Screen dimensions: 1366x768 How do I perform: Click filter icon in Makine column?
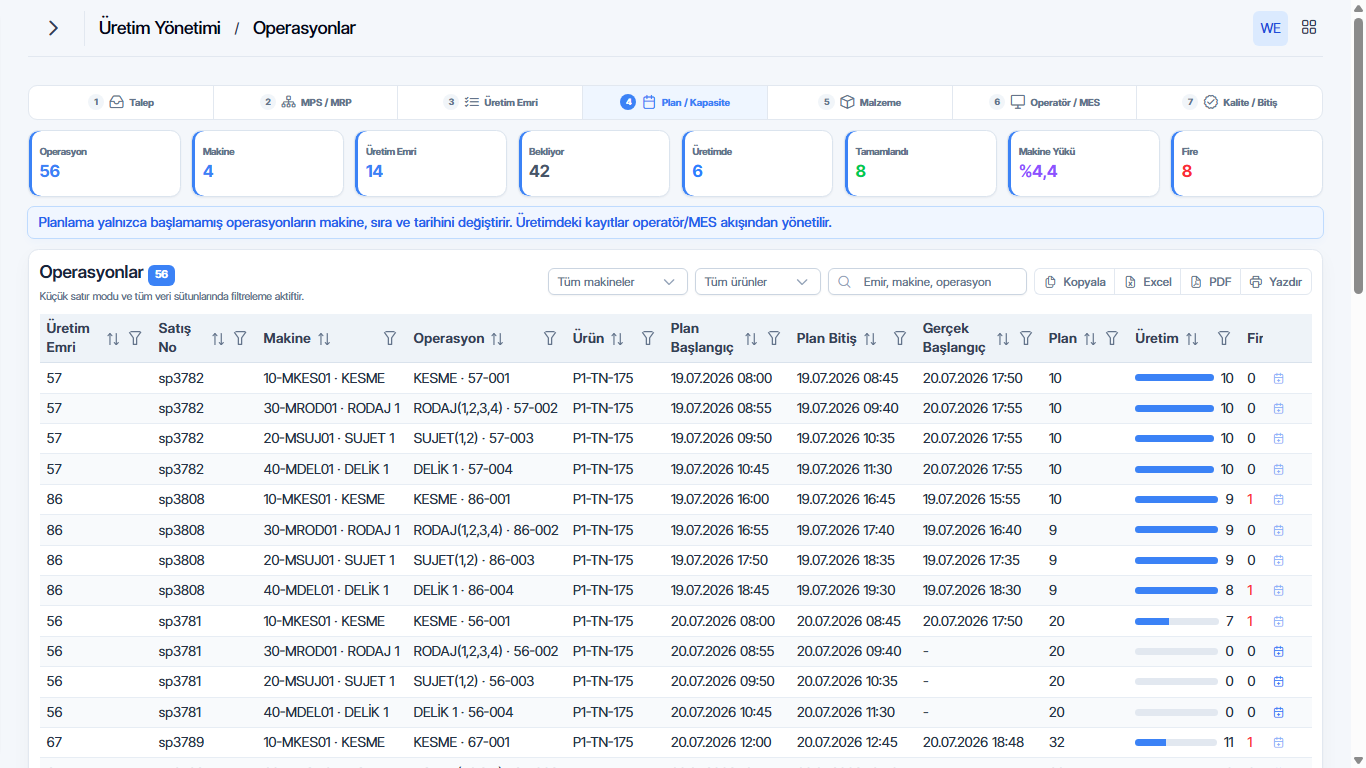(x=390, y=339)
